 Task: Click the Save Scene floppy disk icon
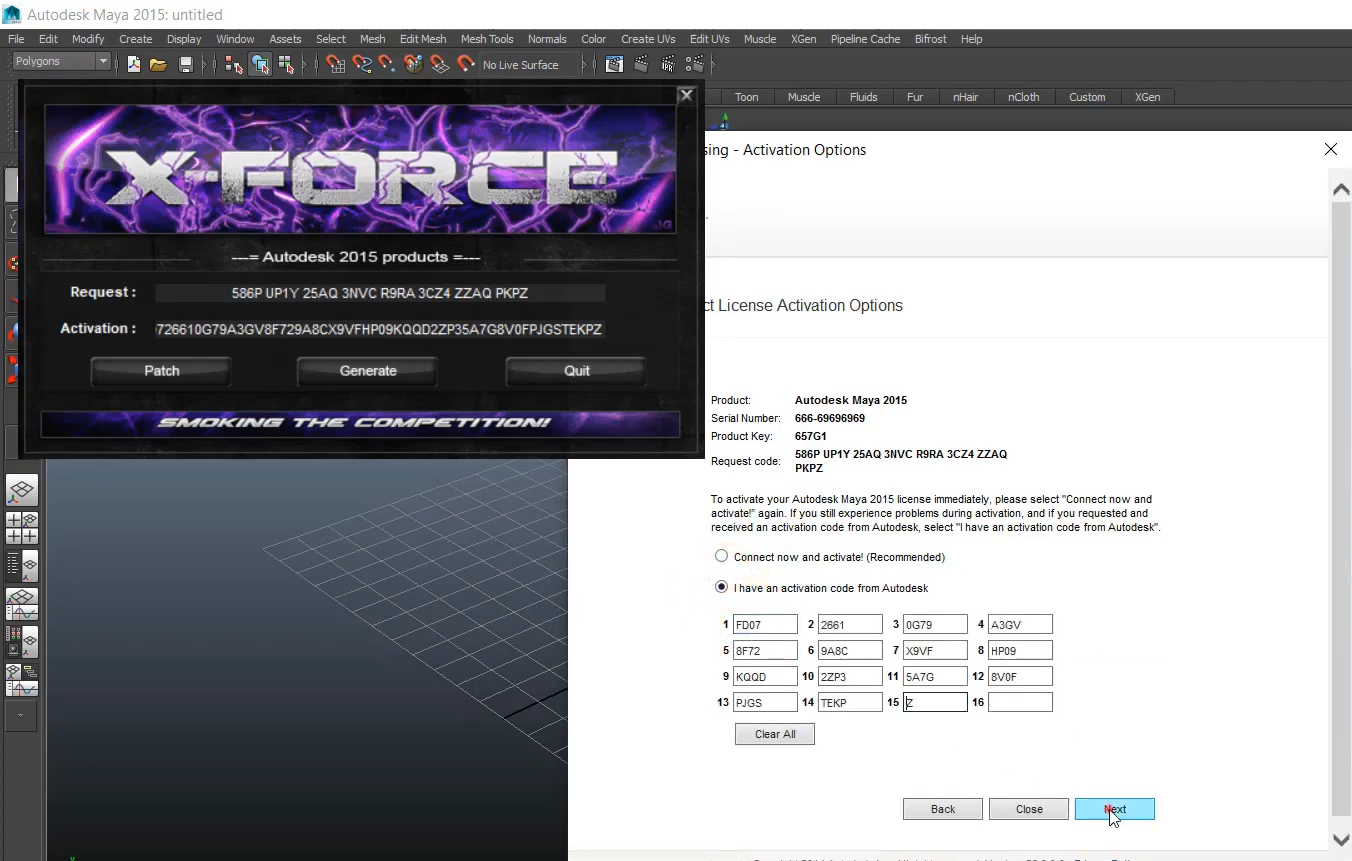(x=185, y=65)
